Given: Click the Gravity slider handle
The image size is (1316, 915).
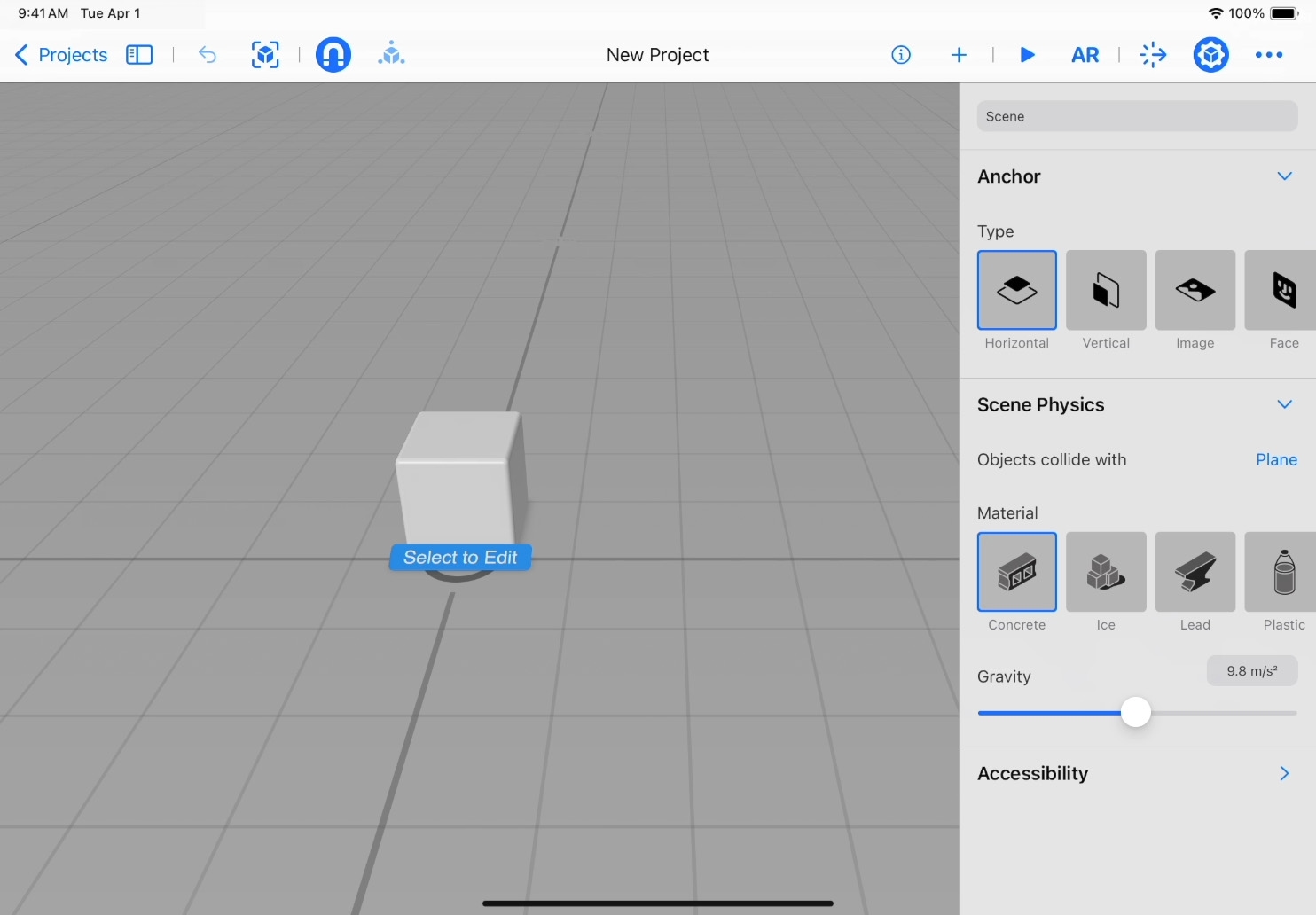Looking at the screenshot, I should 1135,713.
